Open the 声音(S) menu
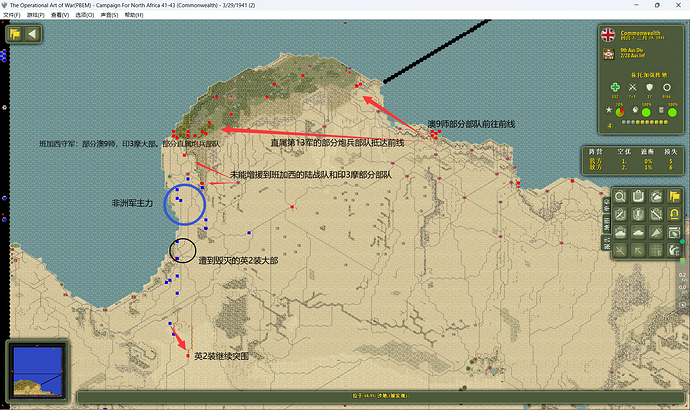This screenshot has height=410, width=690. point(109,15)
